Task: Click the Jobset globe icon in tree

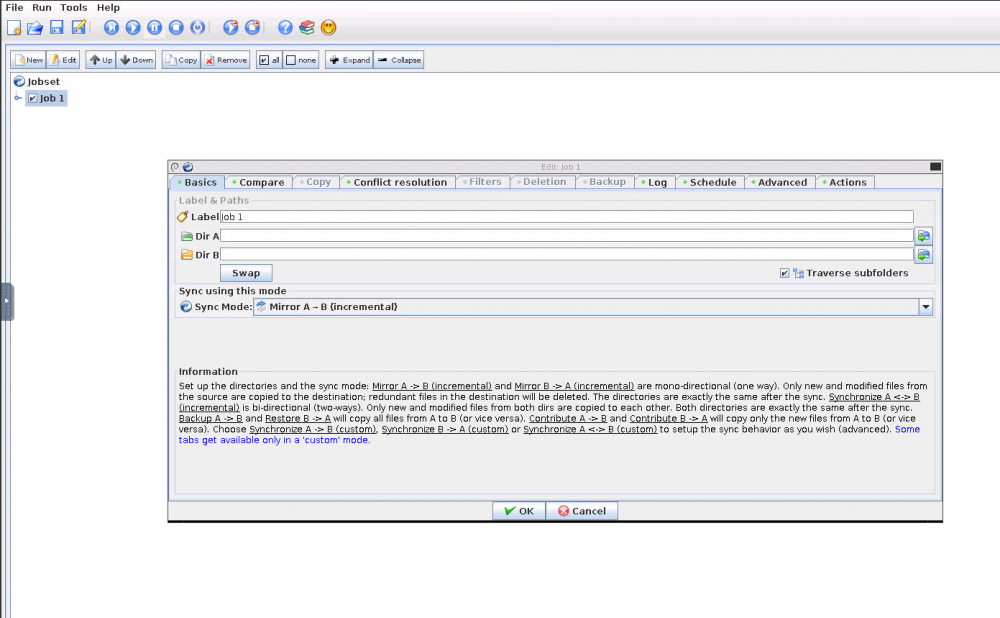Action: coord(19,82)
